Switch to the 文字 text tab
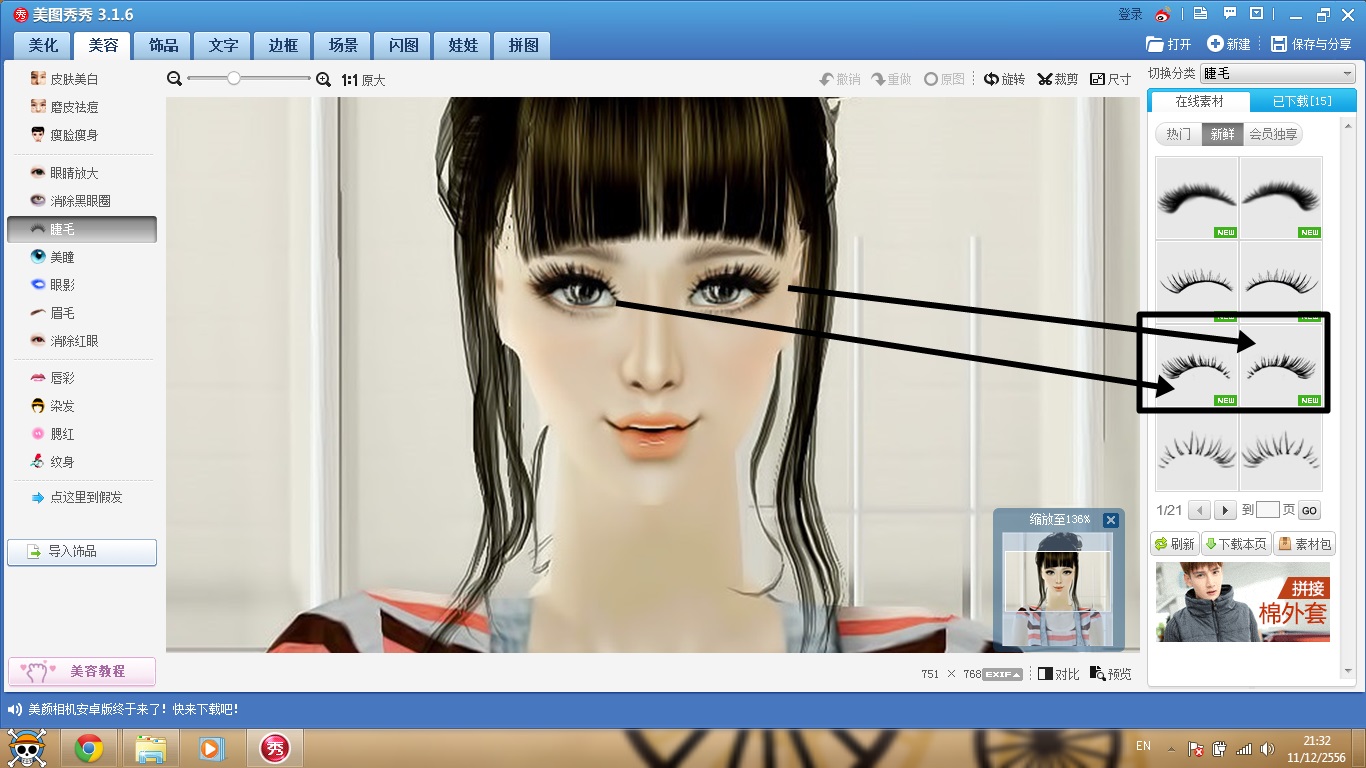1366x768 pixels. tap(223, 45)
